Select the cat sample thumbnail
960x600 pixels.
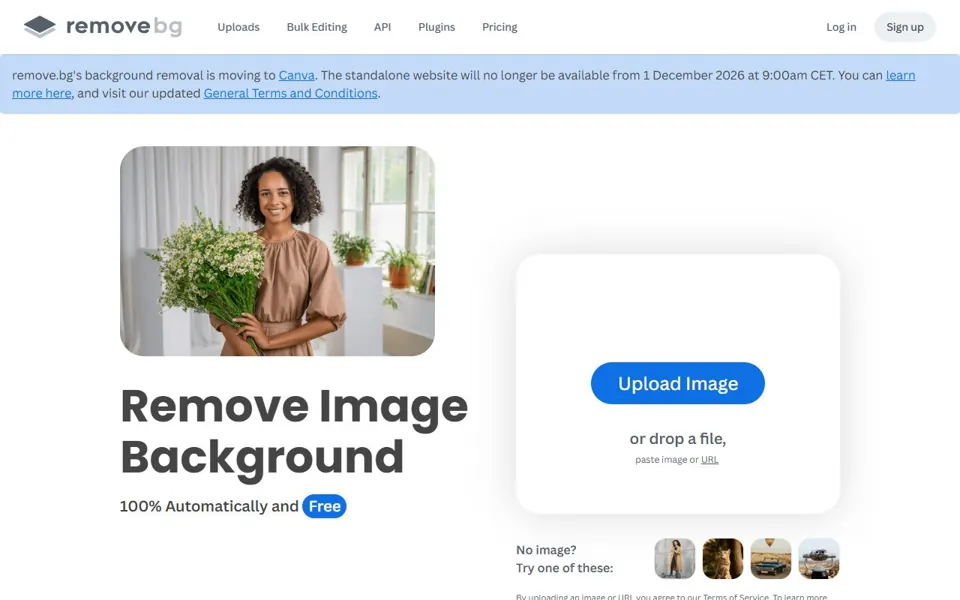(x=723, y=558)
